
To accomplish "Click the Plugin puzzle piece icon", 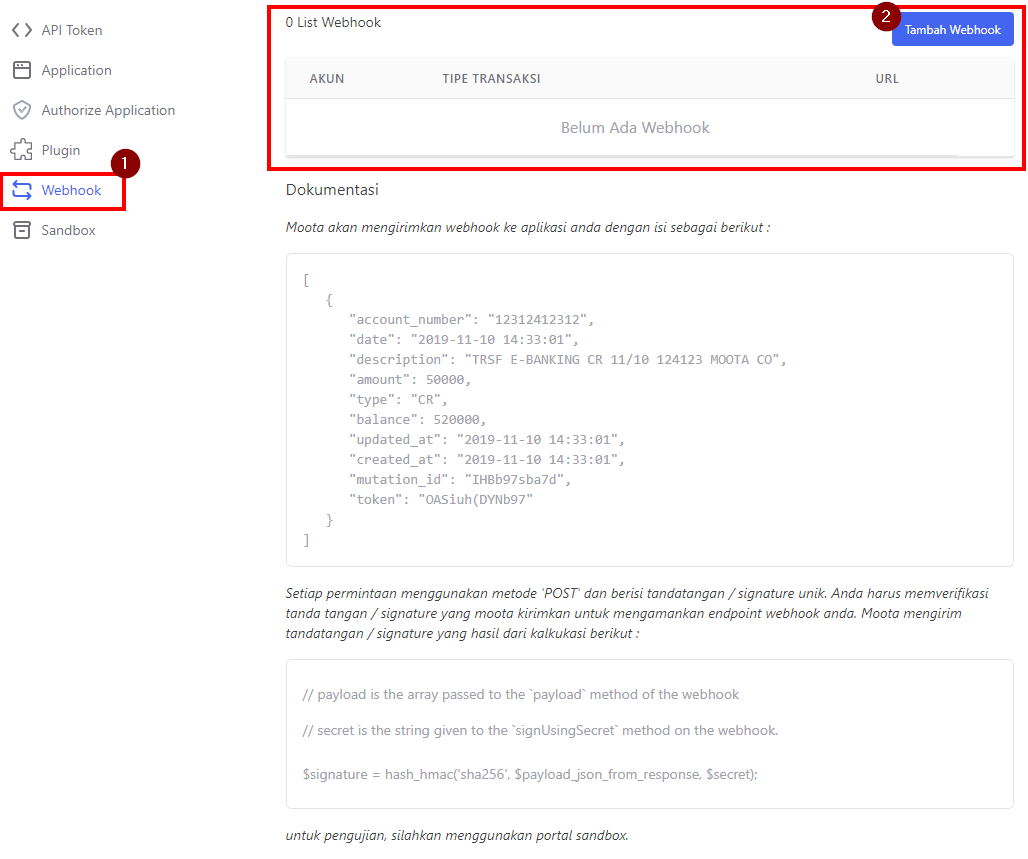I will coord(21,150).
